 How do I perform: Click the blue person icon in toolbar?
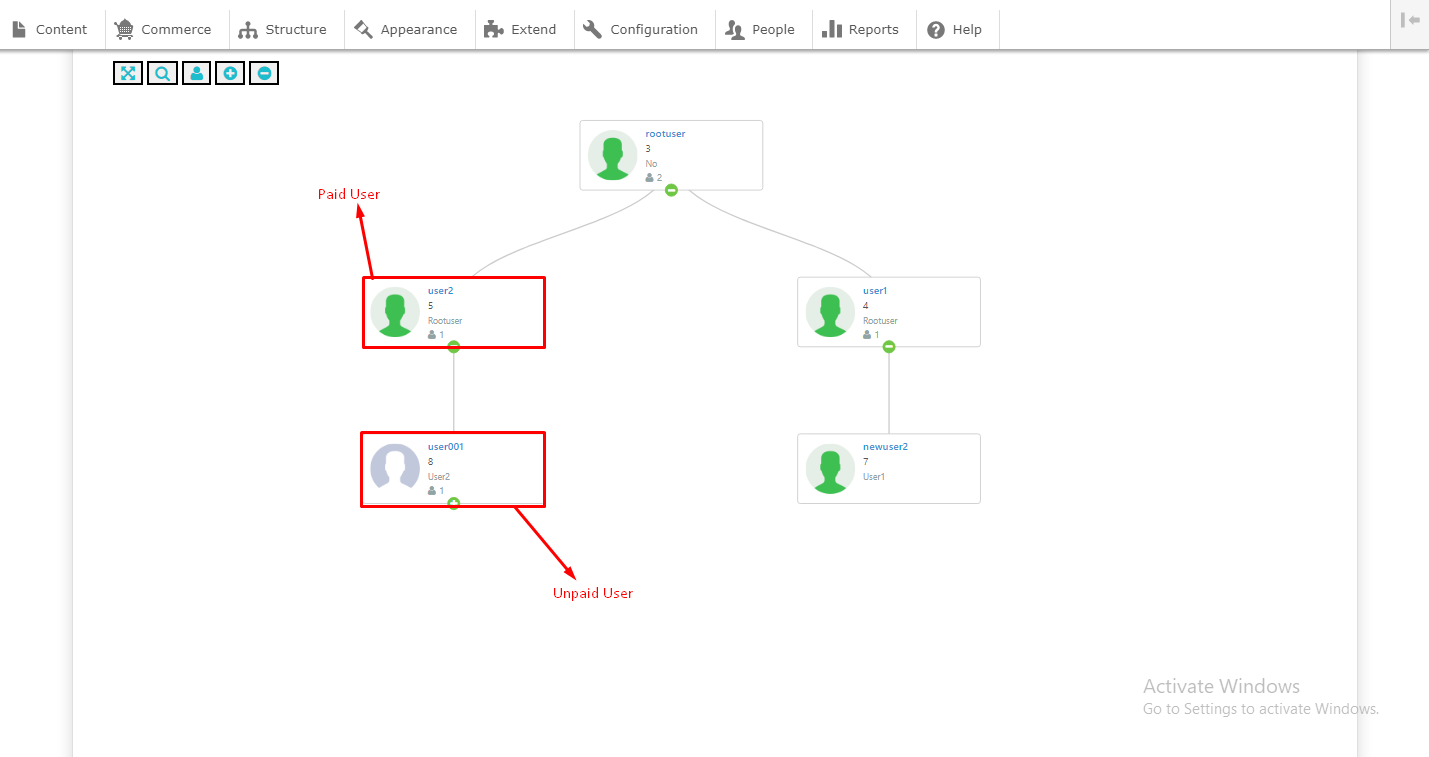[196, 73]
